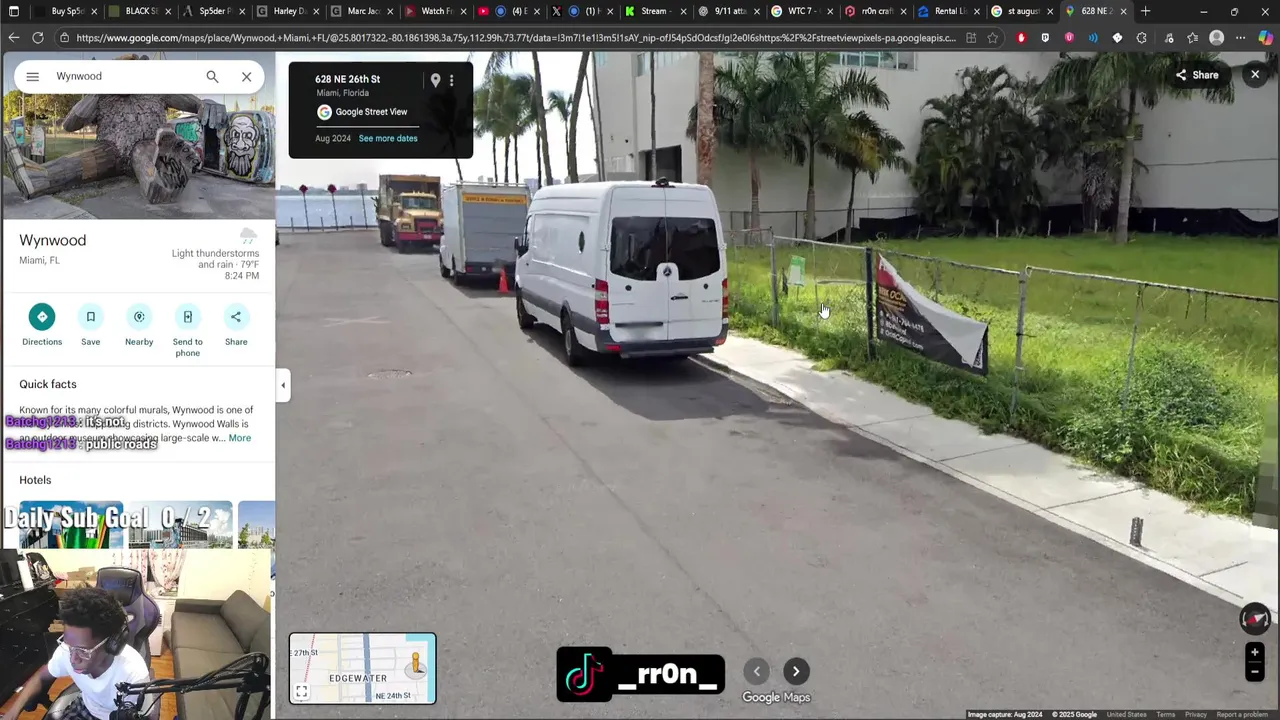Bookmark this page with the star icon
Viewport: 1280px width, 720px height.
pos(993,38)
